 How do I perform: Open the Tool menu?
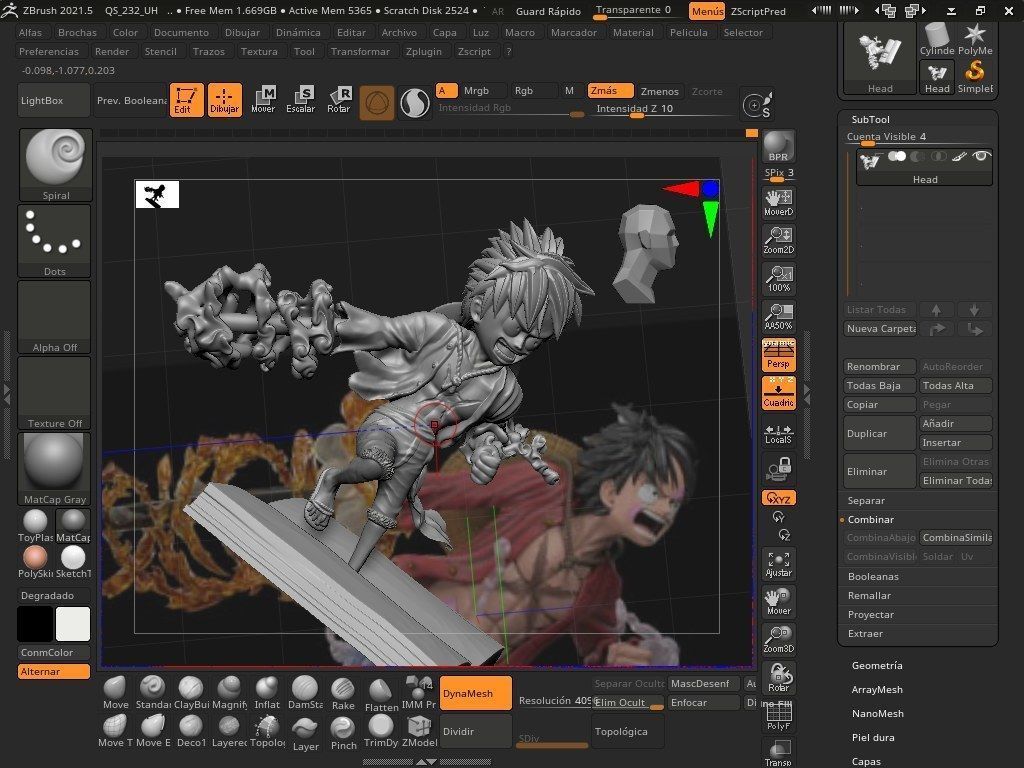click(304, 52)
